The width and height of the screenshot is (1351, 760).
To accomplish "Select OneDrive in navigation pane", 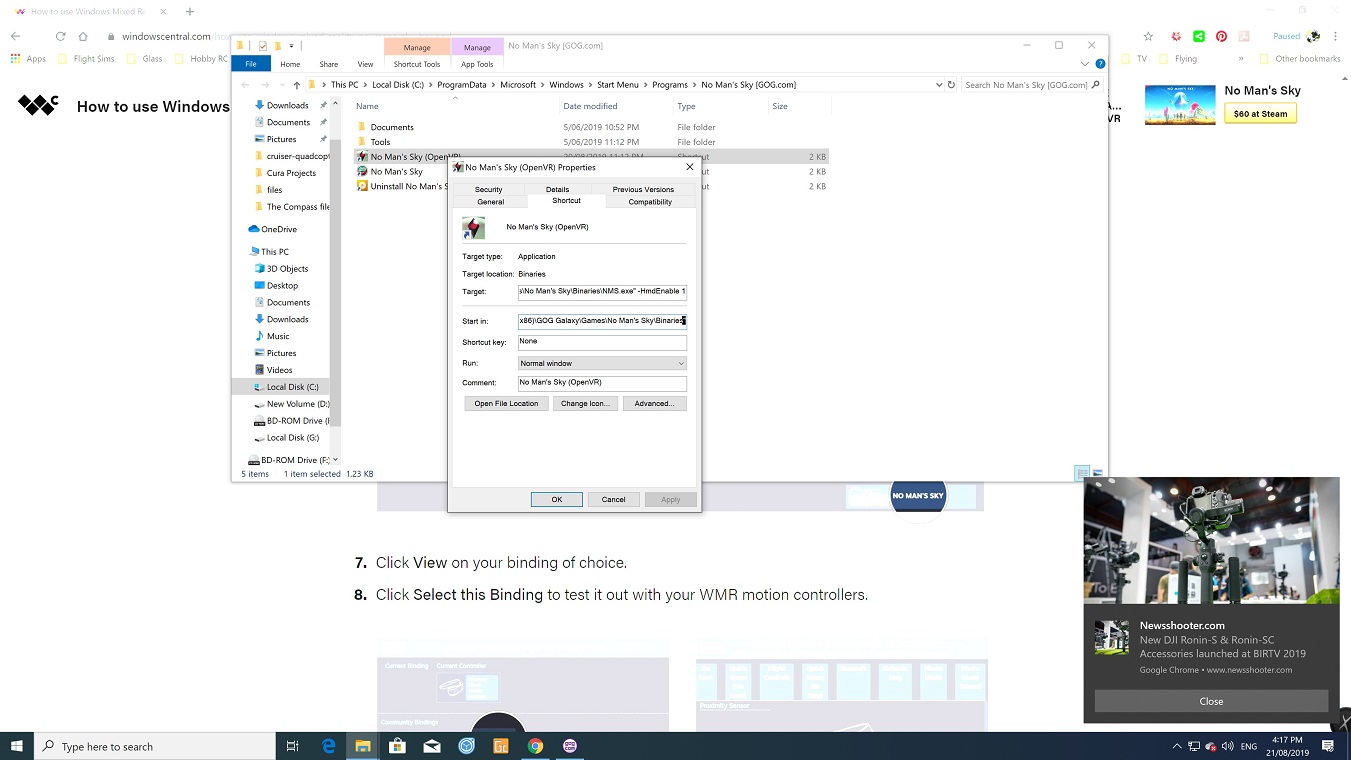I will [279, 229].
